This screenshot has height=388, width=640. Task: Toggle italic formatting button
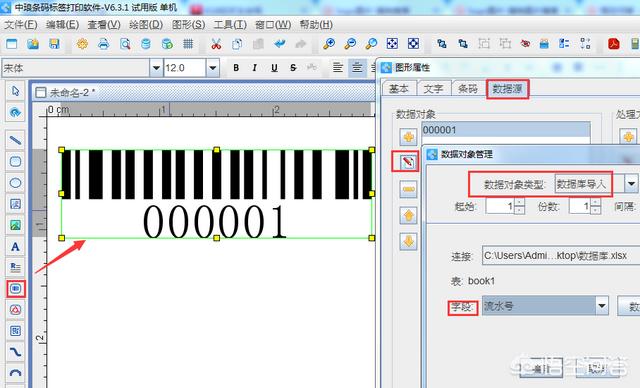pos(255,68)
